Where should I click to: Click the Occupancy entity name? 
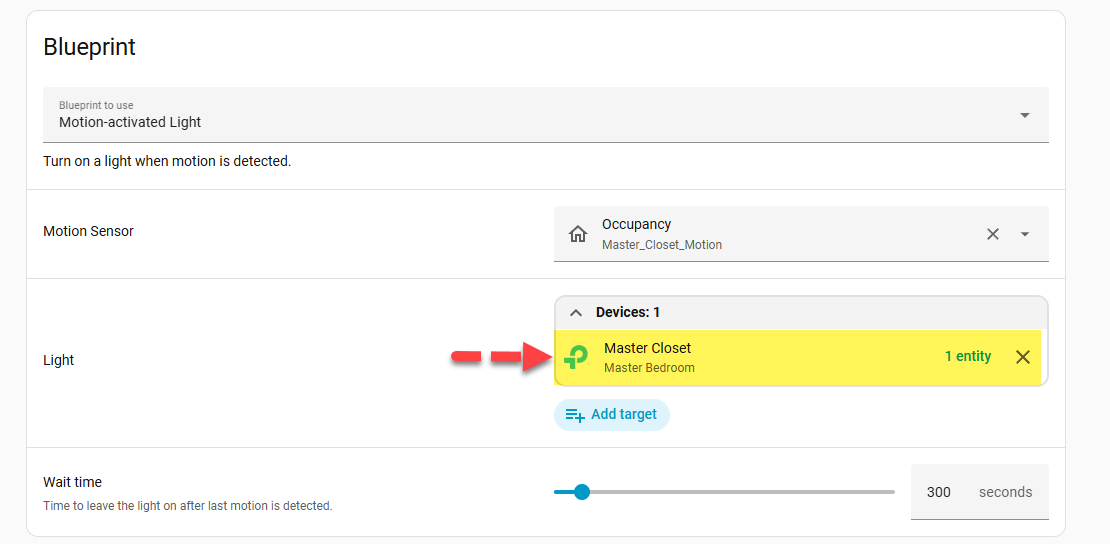636,224
